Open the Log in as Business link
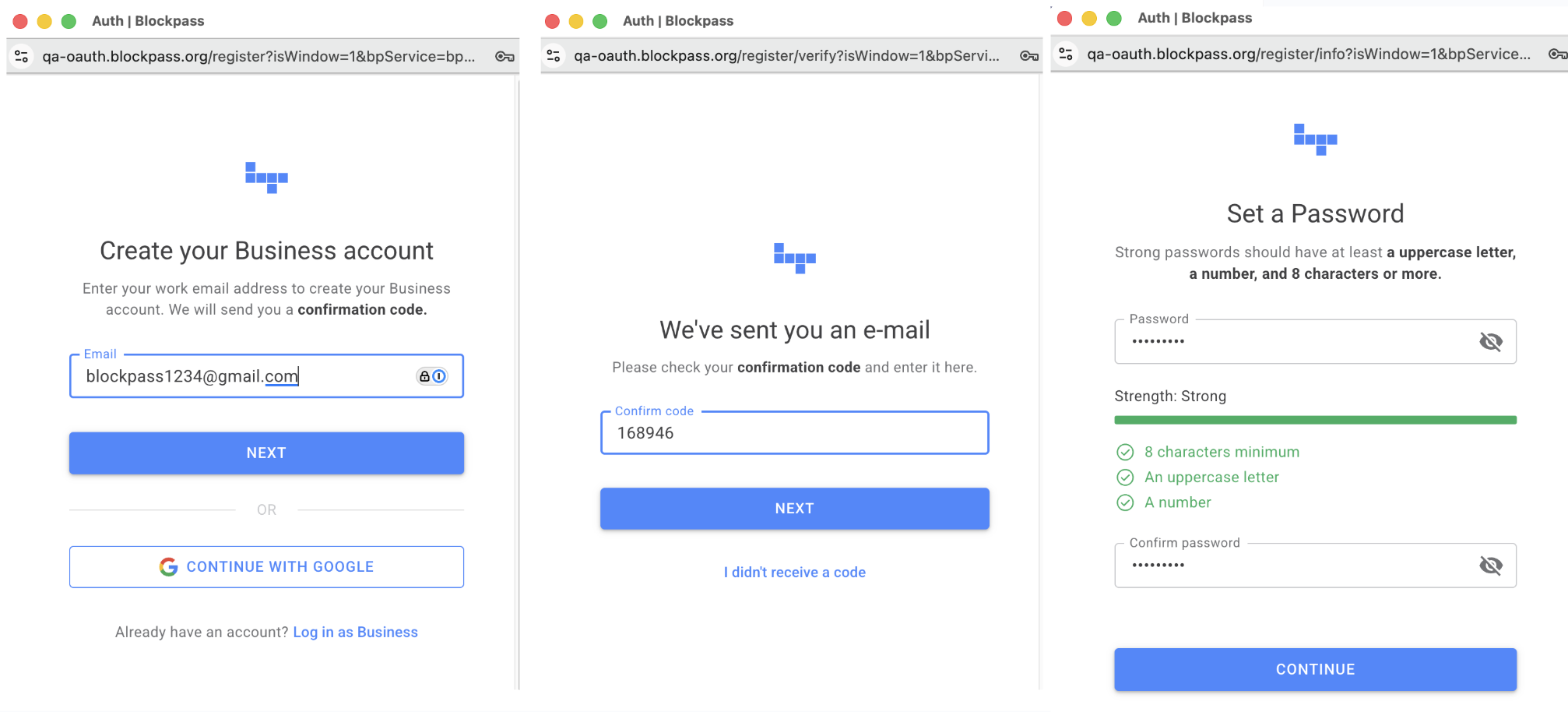 tap(355, 633)
